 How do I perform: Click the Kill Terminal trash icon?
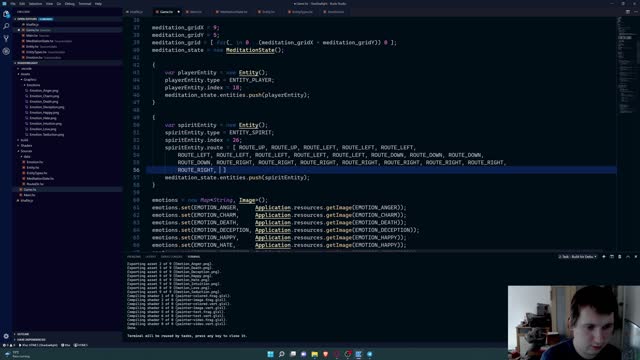click(x=620, y=257)
